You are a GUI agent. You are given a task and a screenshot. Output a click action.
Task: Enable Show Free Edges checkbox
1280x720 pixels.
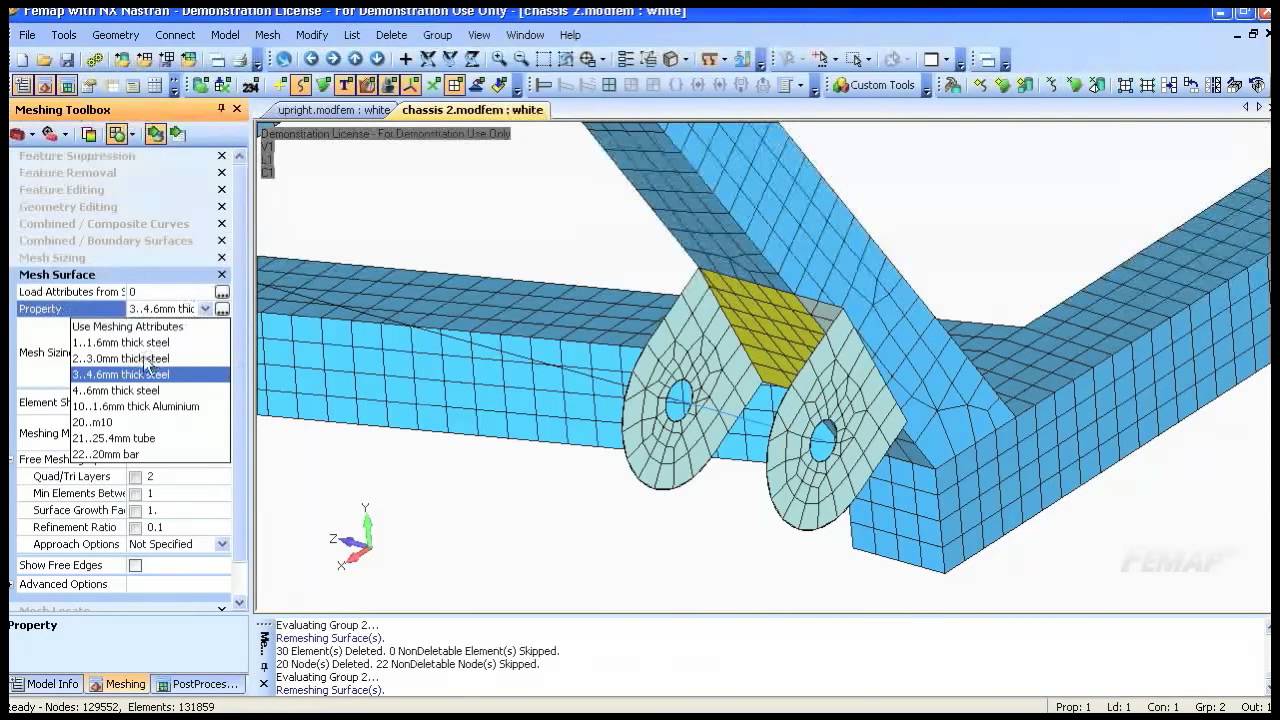point(135,566)
